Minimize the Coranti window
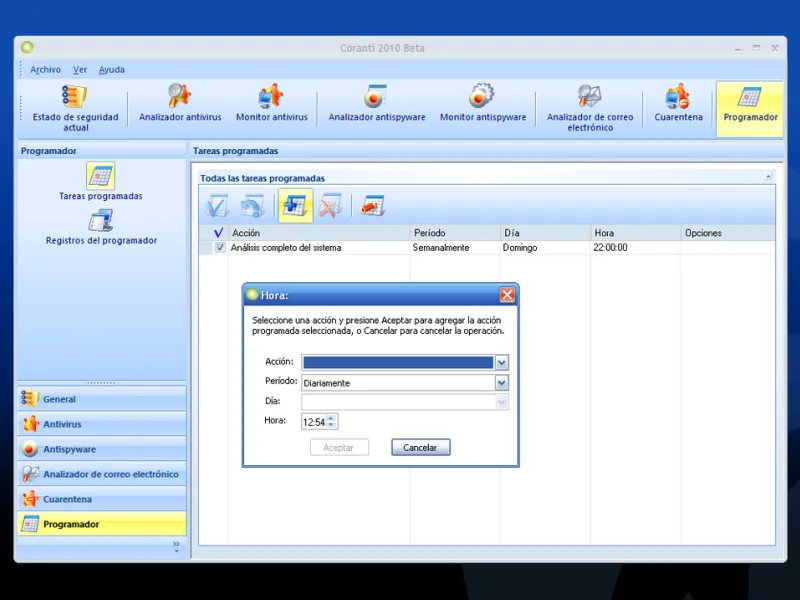The height and width of the screenshot is (600, 800). click(738, 49)
